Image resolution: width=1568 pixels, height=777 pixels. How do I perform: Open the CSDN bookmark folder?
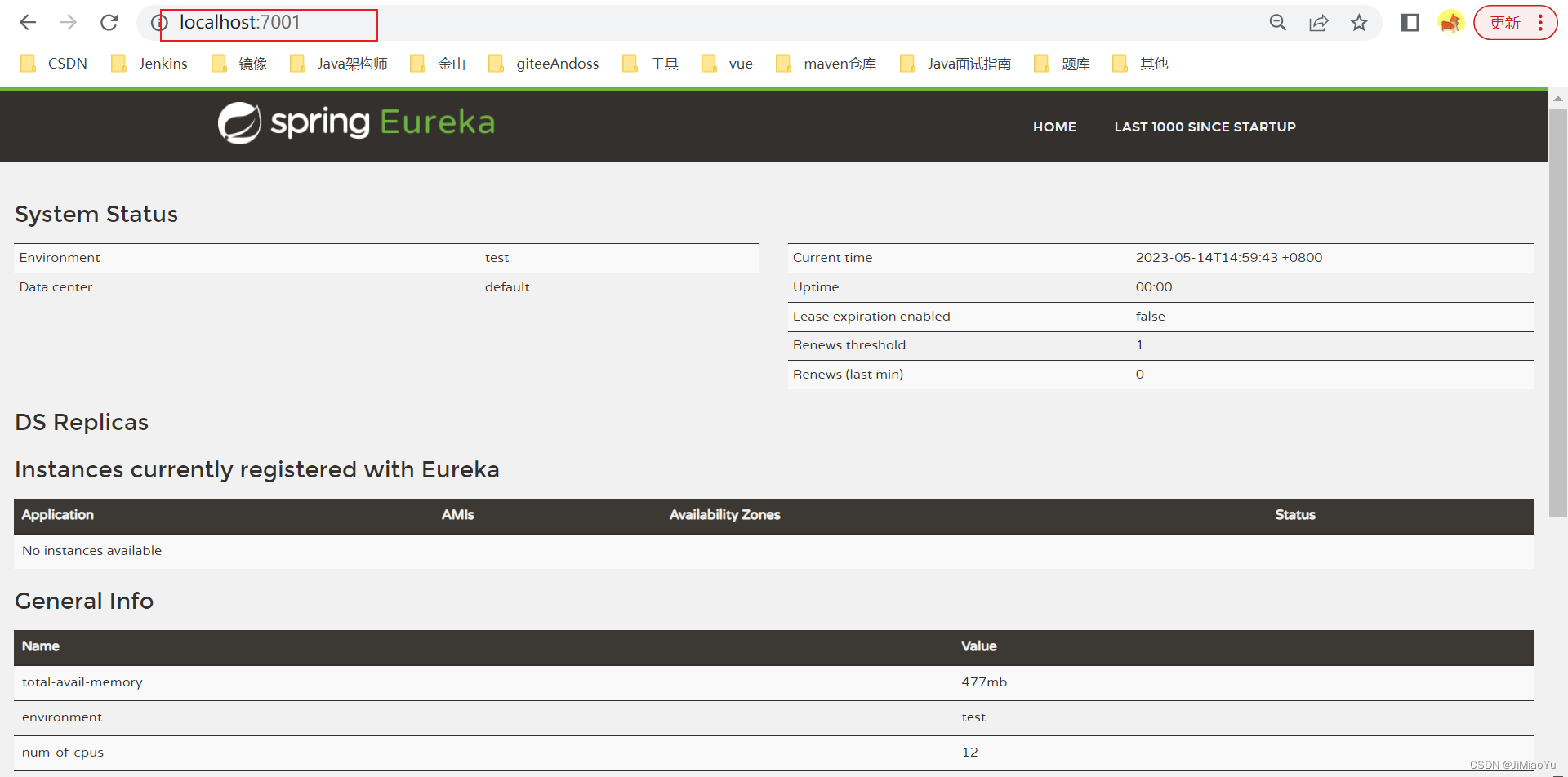54,64
